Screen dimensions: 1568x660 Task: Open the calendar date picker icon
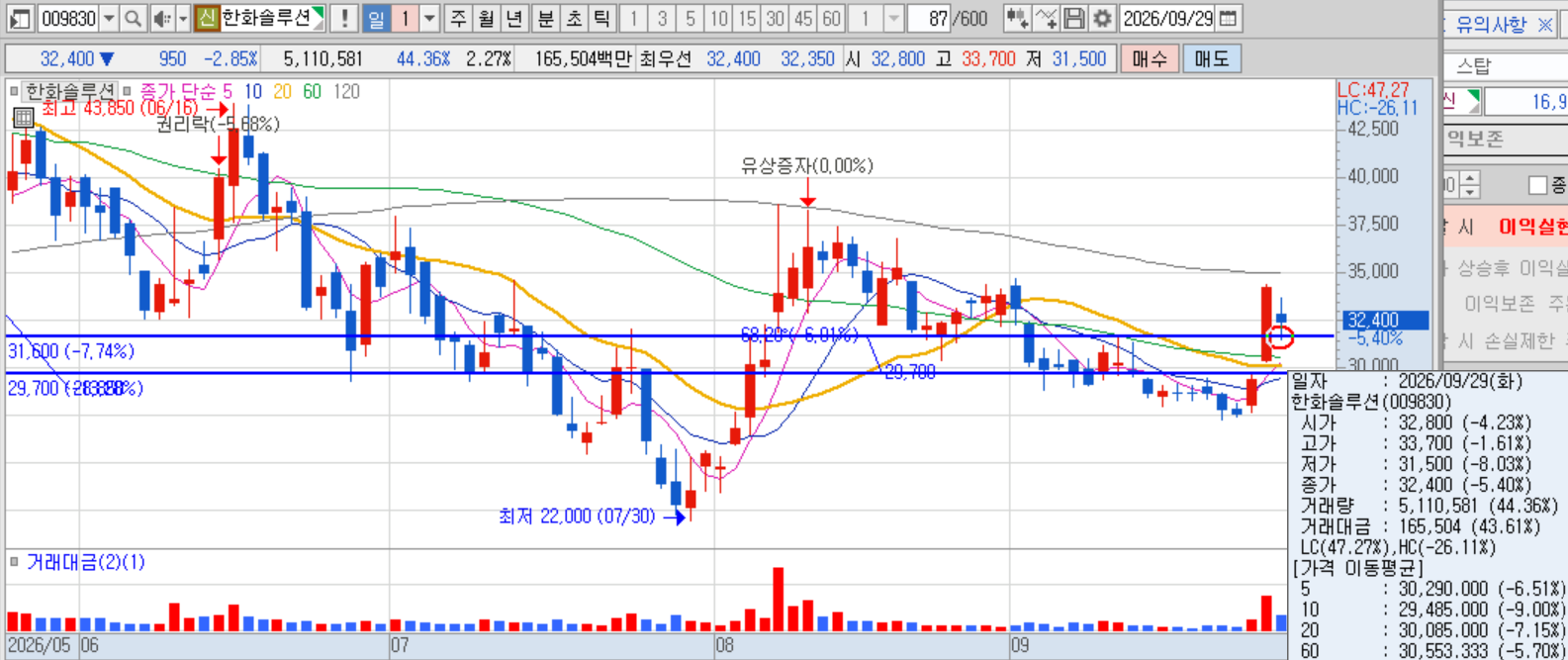pyautogui.click(x=1228, y=18)
